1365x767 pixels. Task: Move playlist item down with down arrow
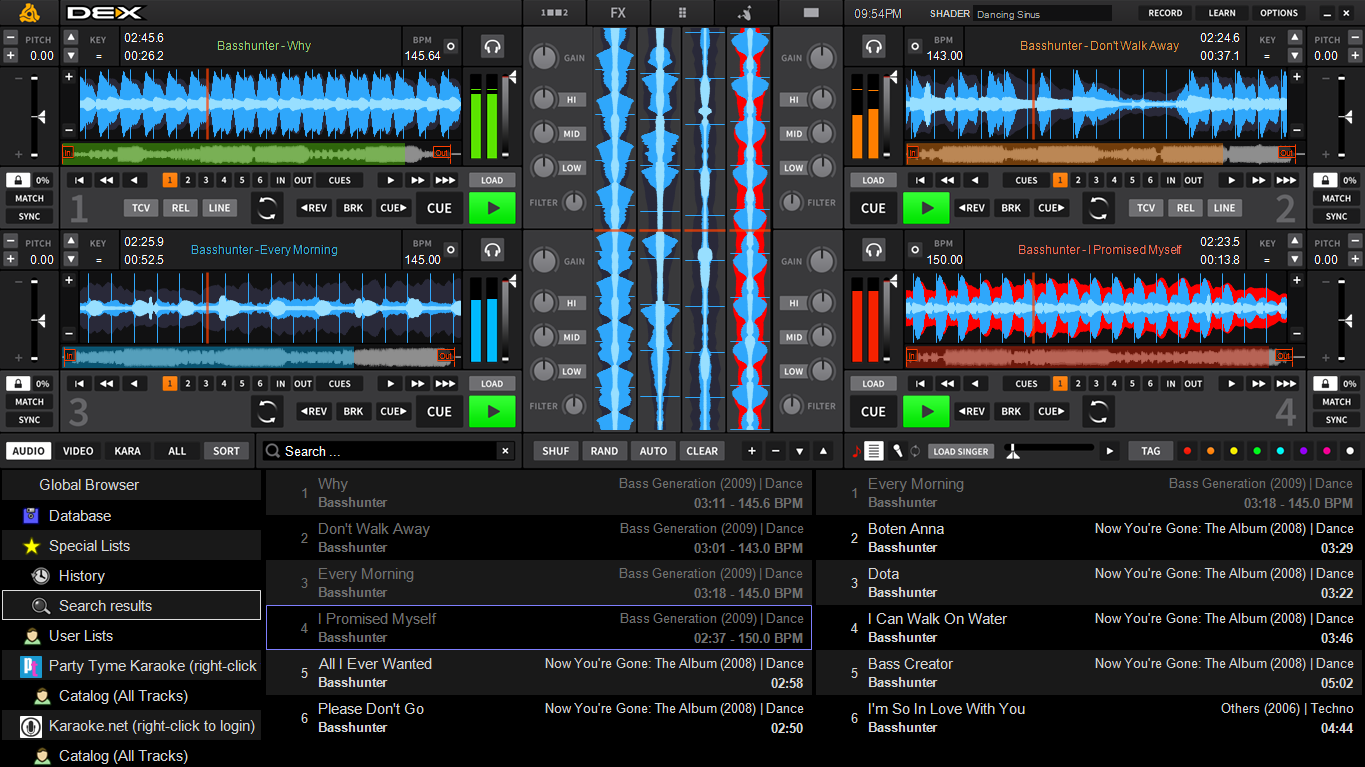click(x=799, y=451)
